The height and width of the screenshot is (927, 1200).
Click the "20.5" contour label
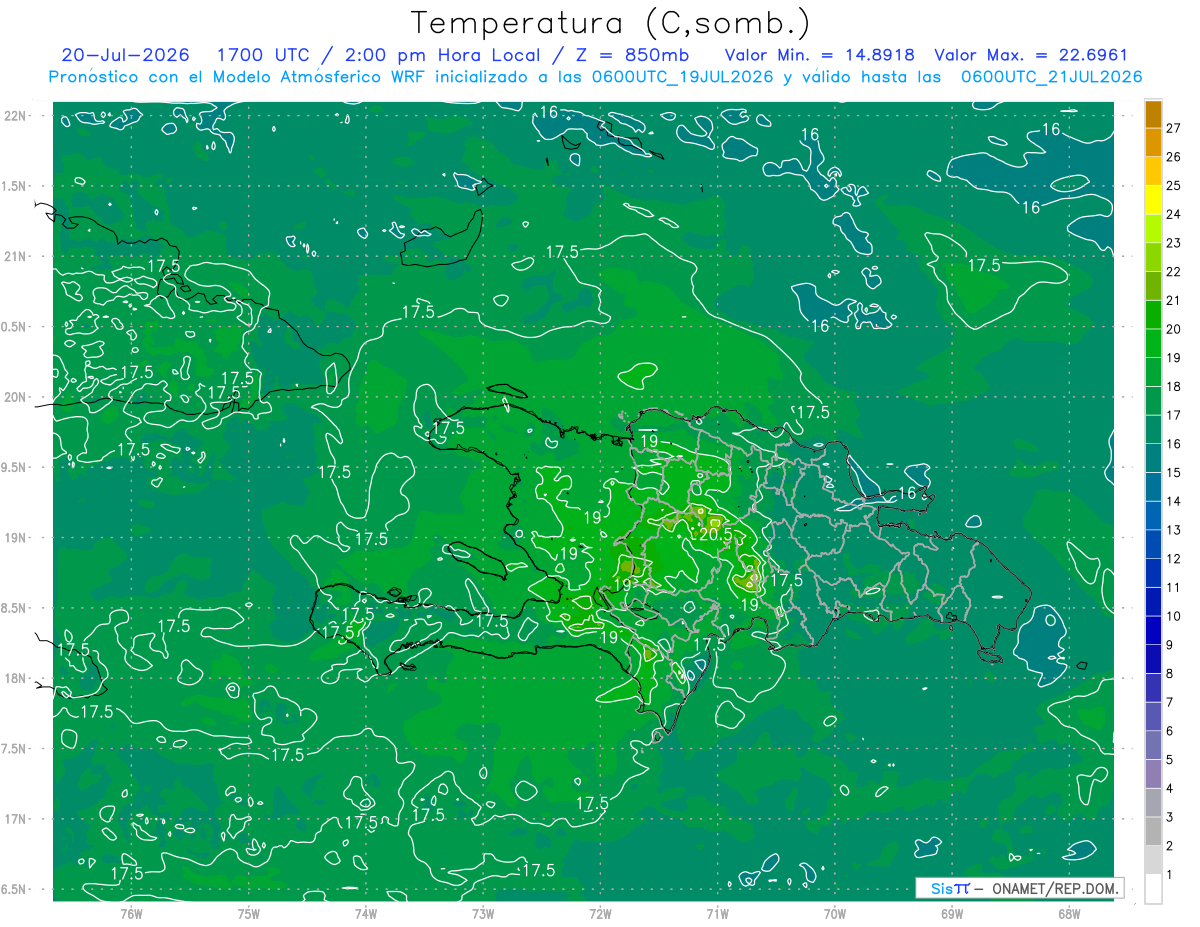tap(716, 535)
